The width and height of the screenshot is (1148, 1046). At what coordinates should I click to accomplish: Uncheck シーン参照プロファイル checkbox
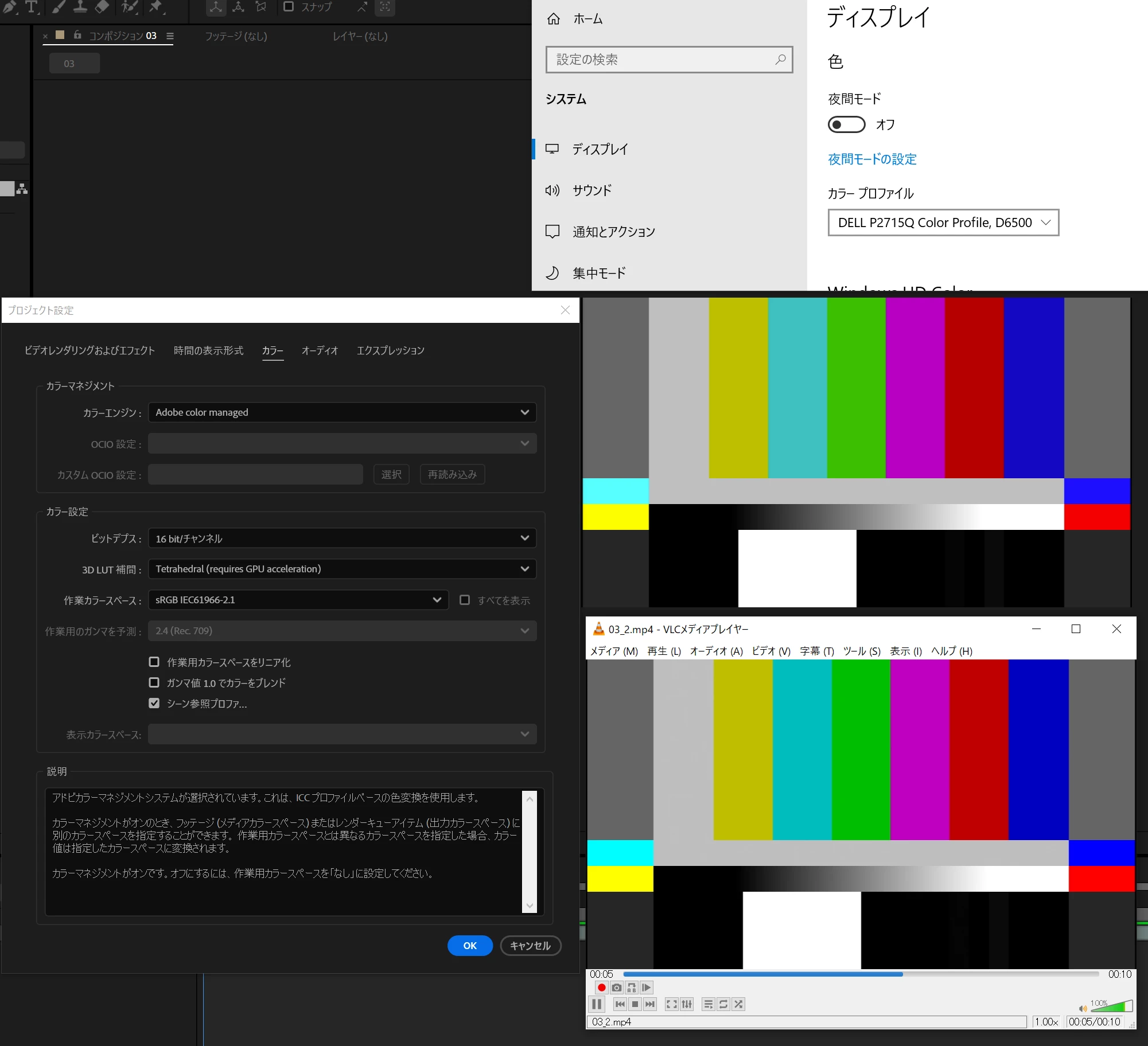tap(154, 703)
